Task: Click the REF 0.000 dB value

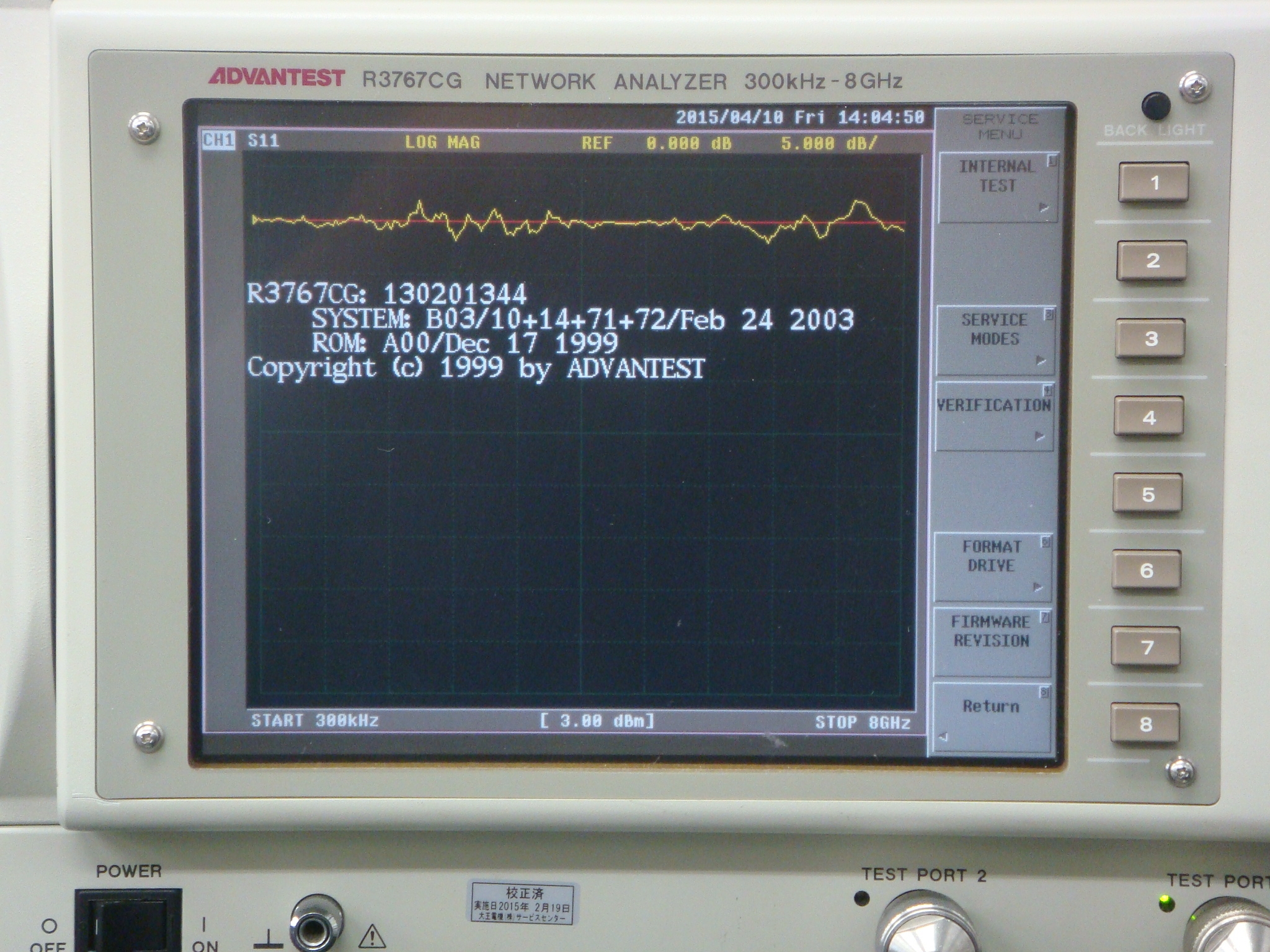Action: 657,144
